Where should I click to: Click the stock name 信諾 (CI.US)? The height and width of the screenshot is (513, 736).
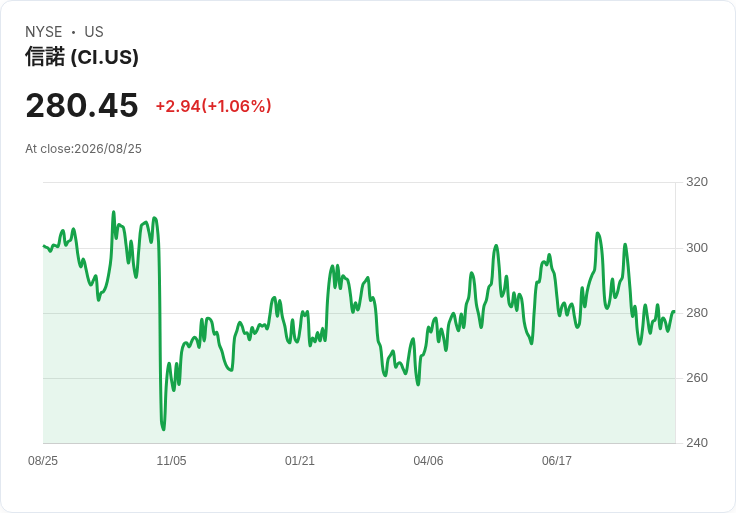(82, 57)
